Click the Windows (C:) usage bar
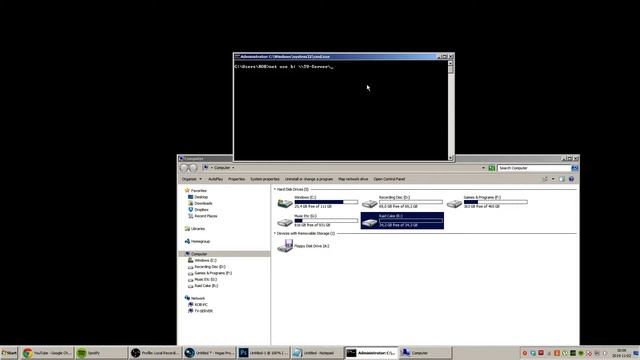This screenshot has height=360, width=640. click(326, 202)
